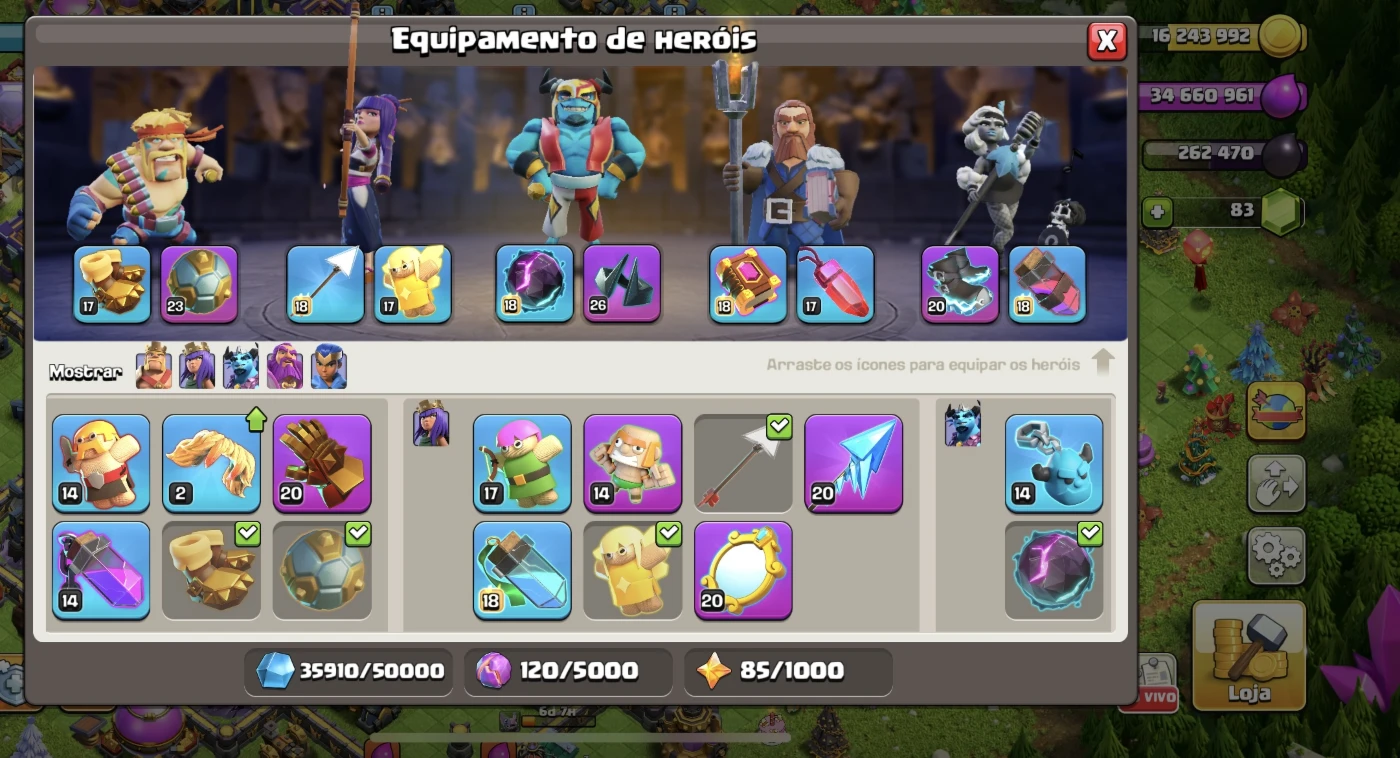Close the Equipamento de heróis window
The height and width of the screenshot is (758, 1400).
1107,40
